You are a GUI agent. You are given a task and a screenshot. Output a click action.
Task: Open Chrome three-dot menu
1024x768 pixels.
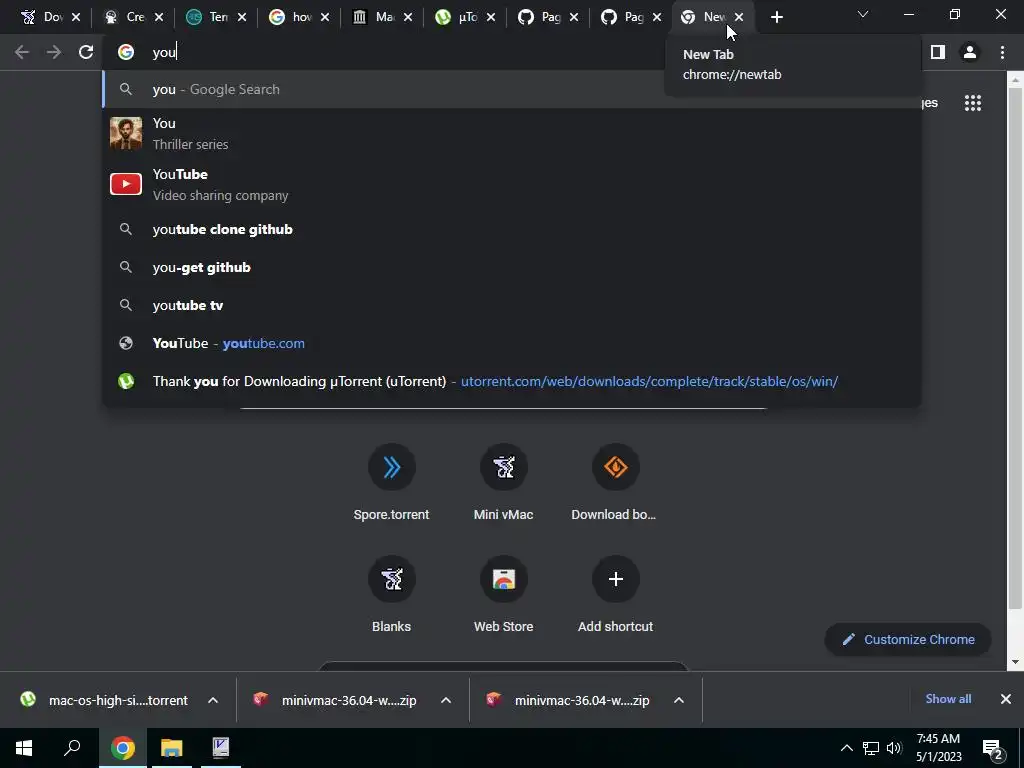click(1002, 52)
